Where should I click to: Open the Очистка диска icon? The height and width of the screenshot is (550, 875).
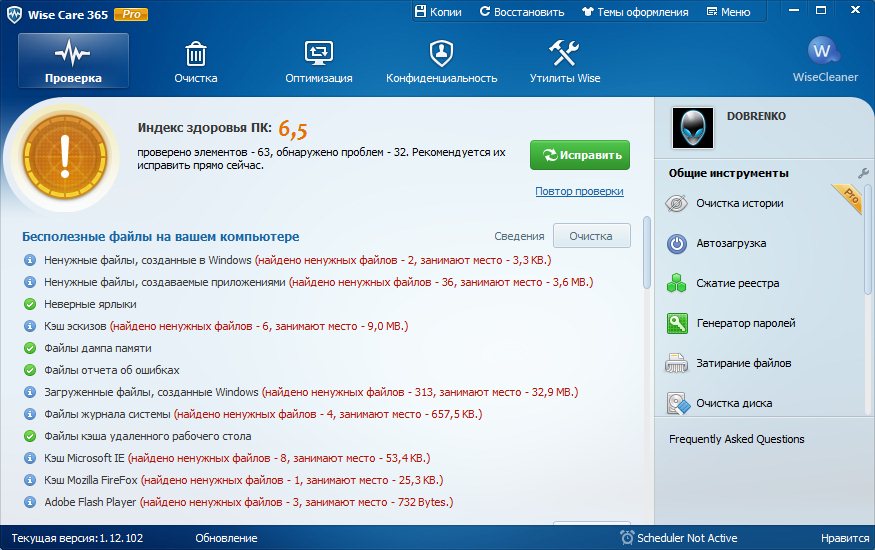pos(677,403)
